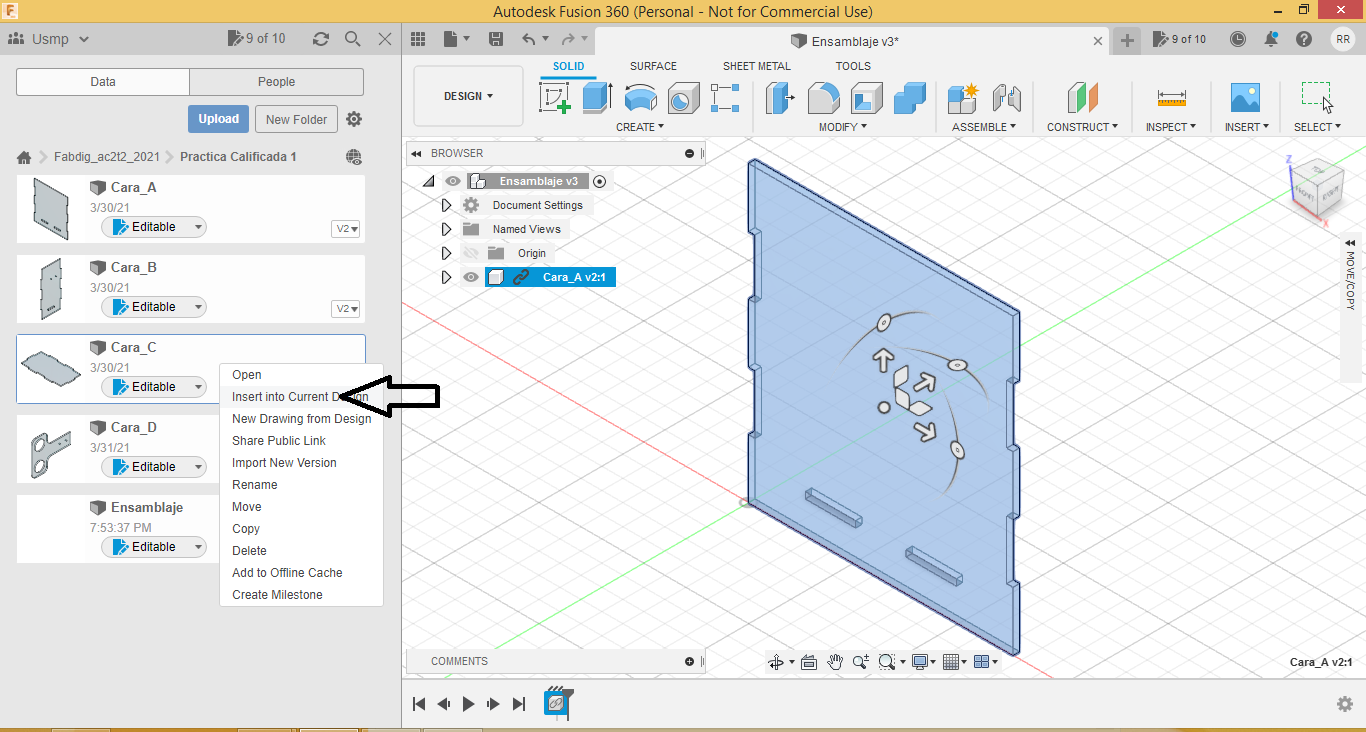The width and height of the screenshot is (1366, 732).
Task: Open the DESIGN workspace dropdown
Action: click(x=468, y=96)
